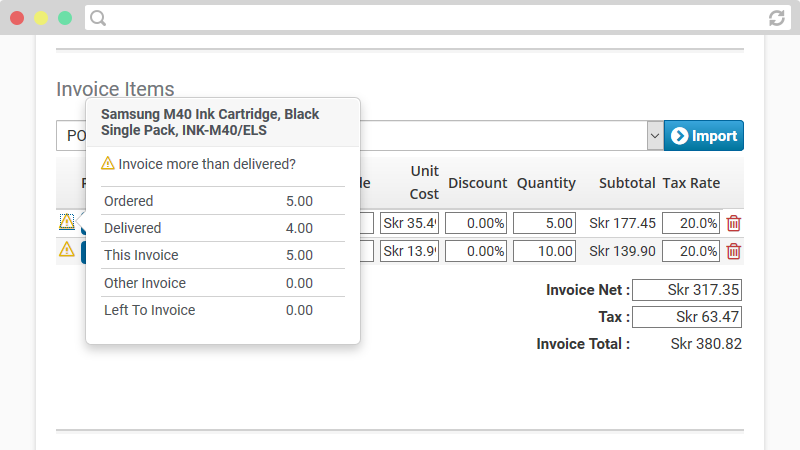800x450 pixels.
Task: Edit the first row discount field
Action: (476, 223)
